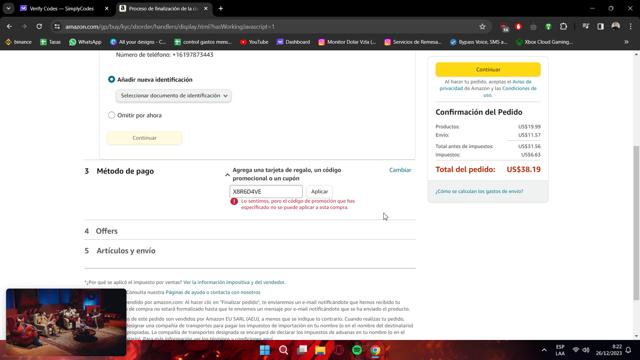Open the tab search arrow in title bar
Viewport: 640px width, 360px height.
(9, 8)
